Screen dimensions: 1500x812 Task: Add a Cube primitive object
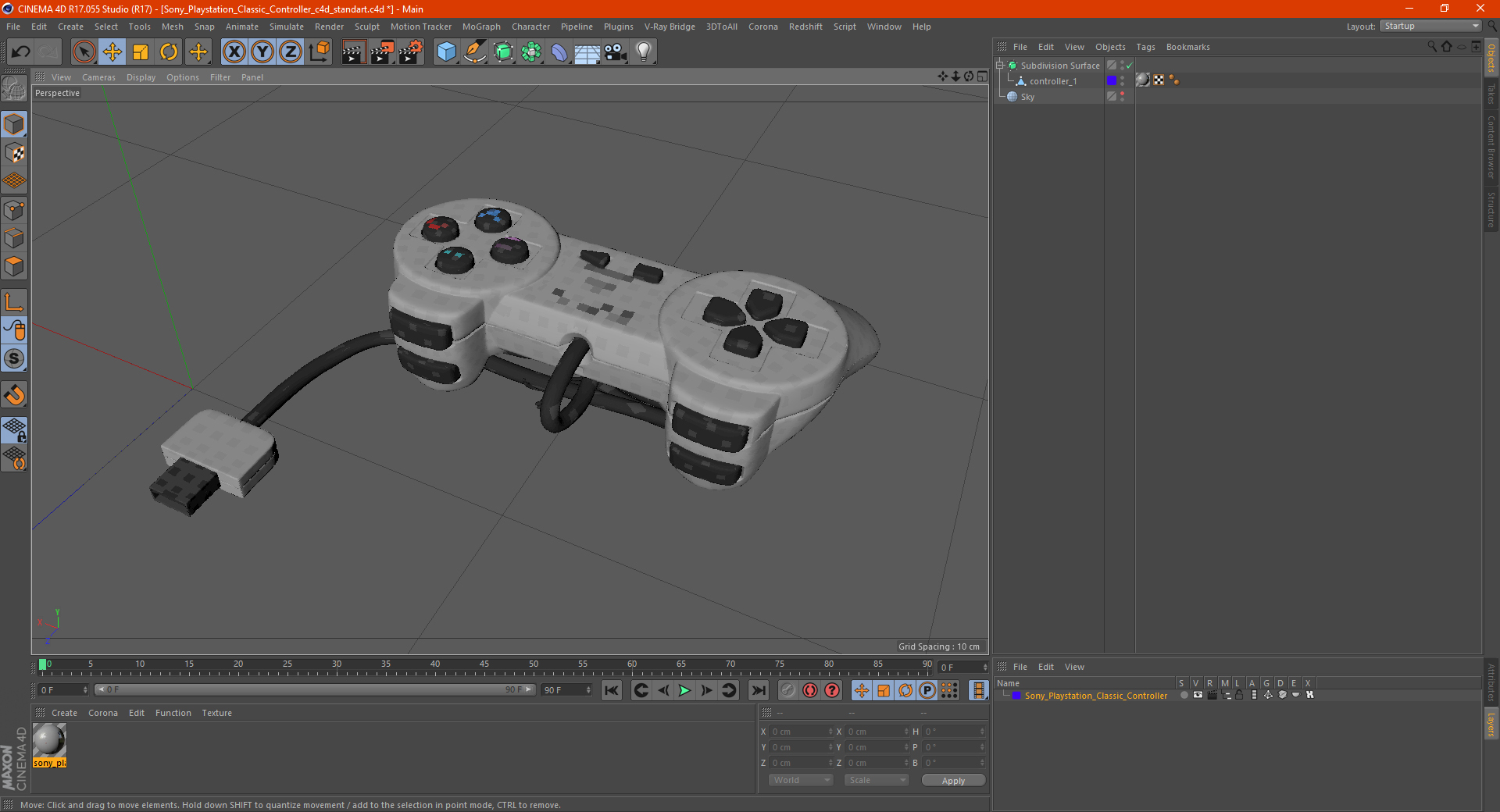click(x=446, y=52)
